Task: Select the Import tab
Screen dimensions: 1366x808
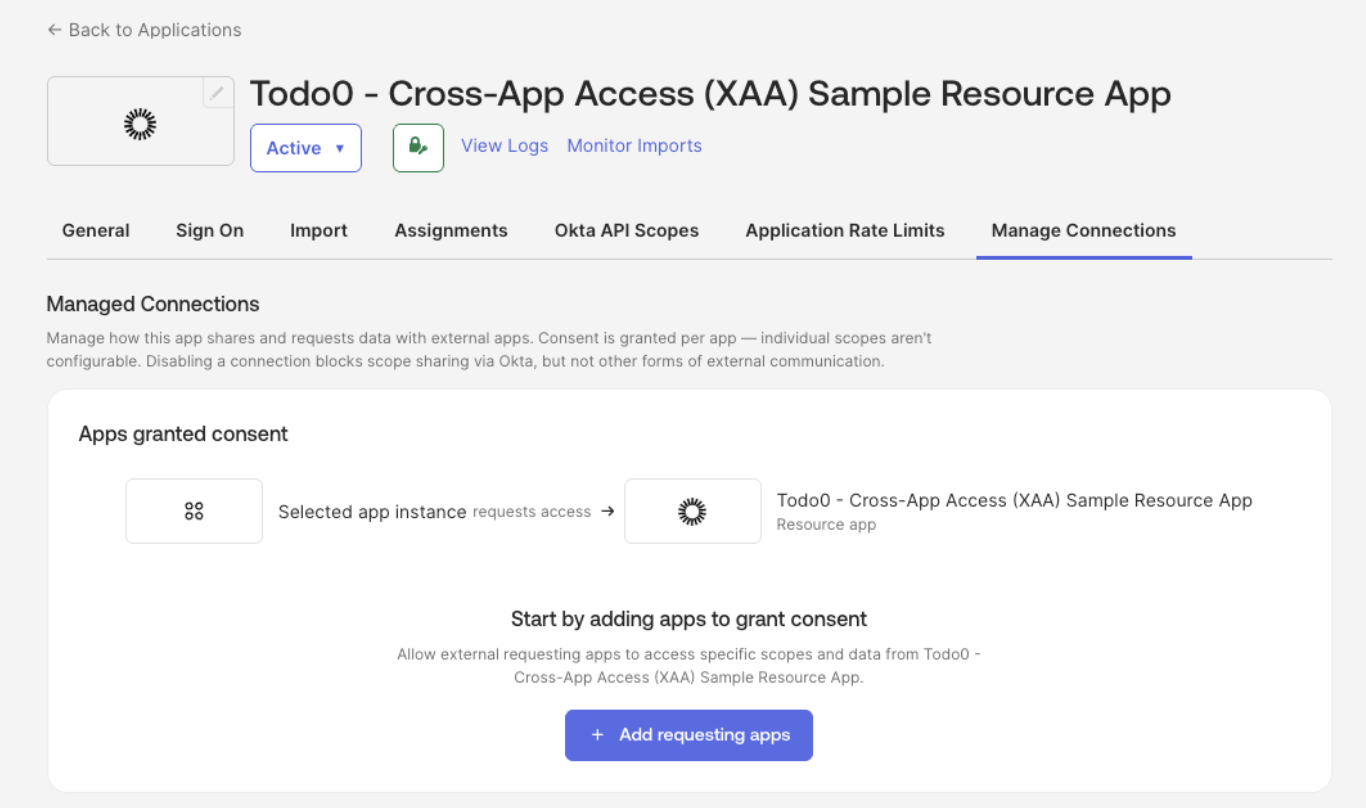Action: point(319,230)
